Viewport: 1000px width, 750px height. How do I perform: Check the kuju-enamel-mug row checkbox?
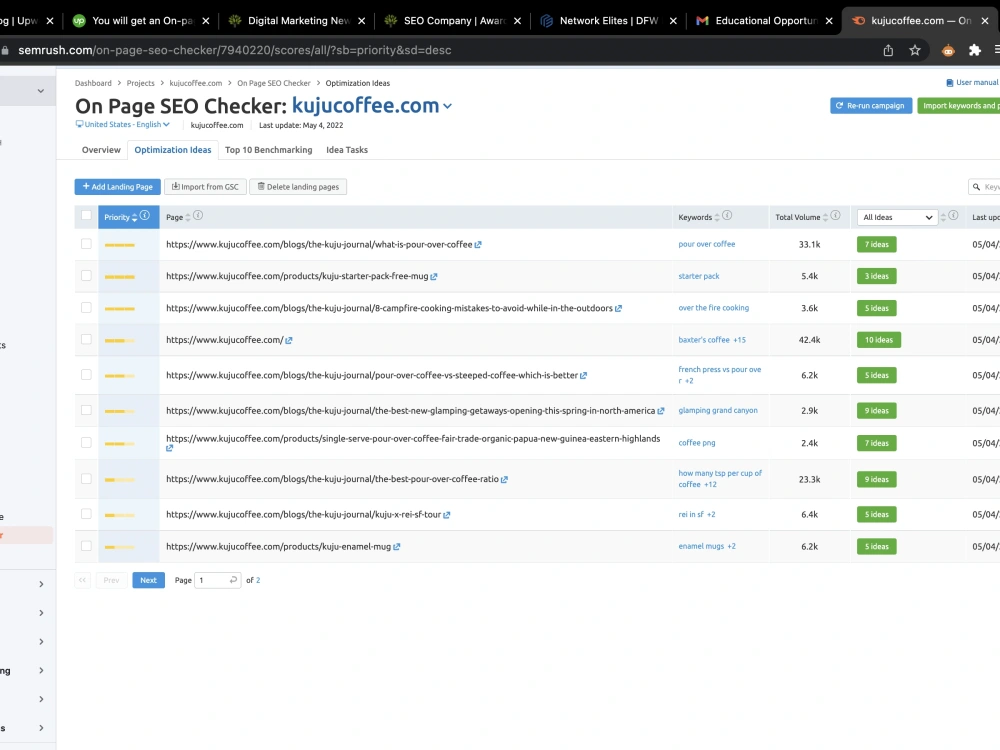click(86, 546)
